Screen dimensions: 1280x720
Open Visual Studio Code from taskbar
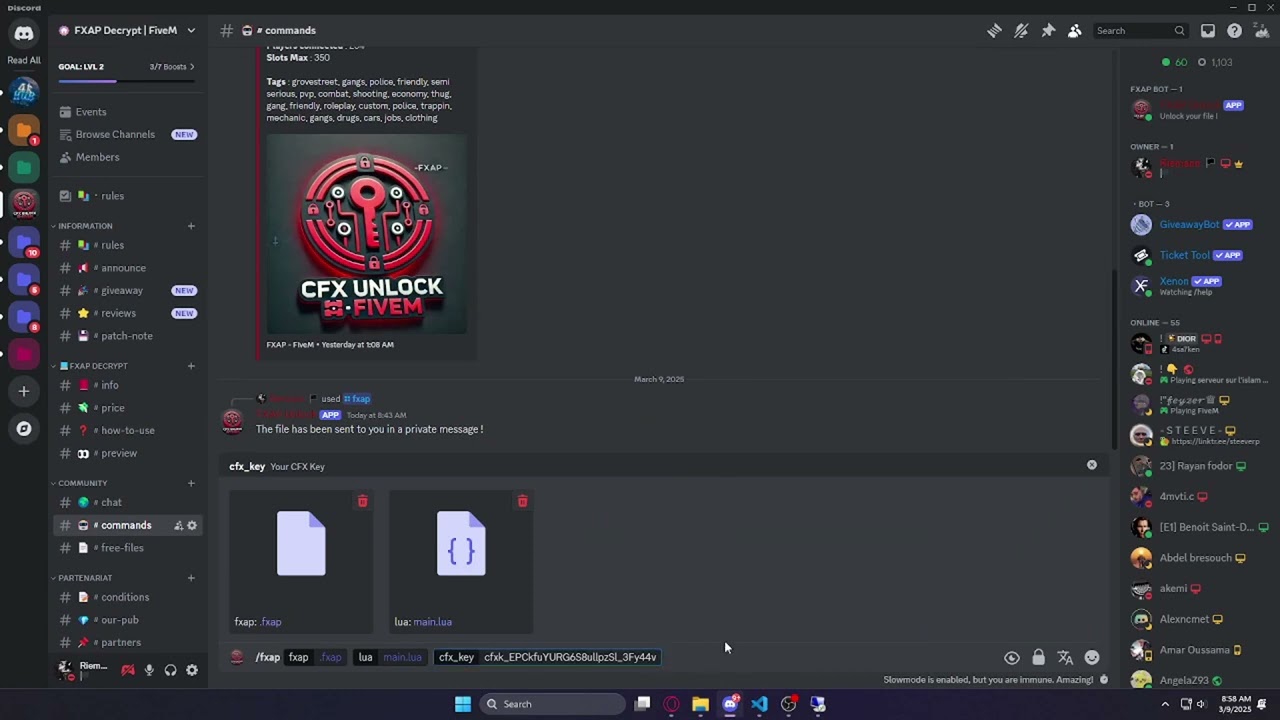coord(759,704)
